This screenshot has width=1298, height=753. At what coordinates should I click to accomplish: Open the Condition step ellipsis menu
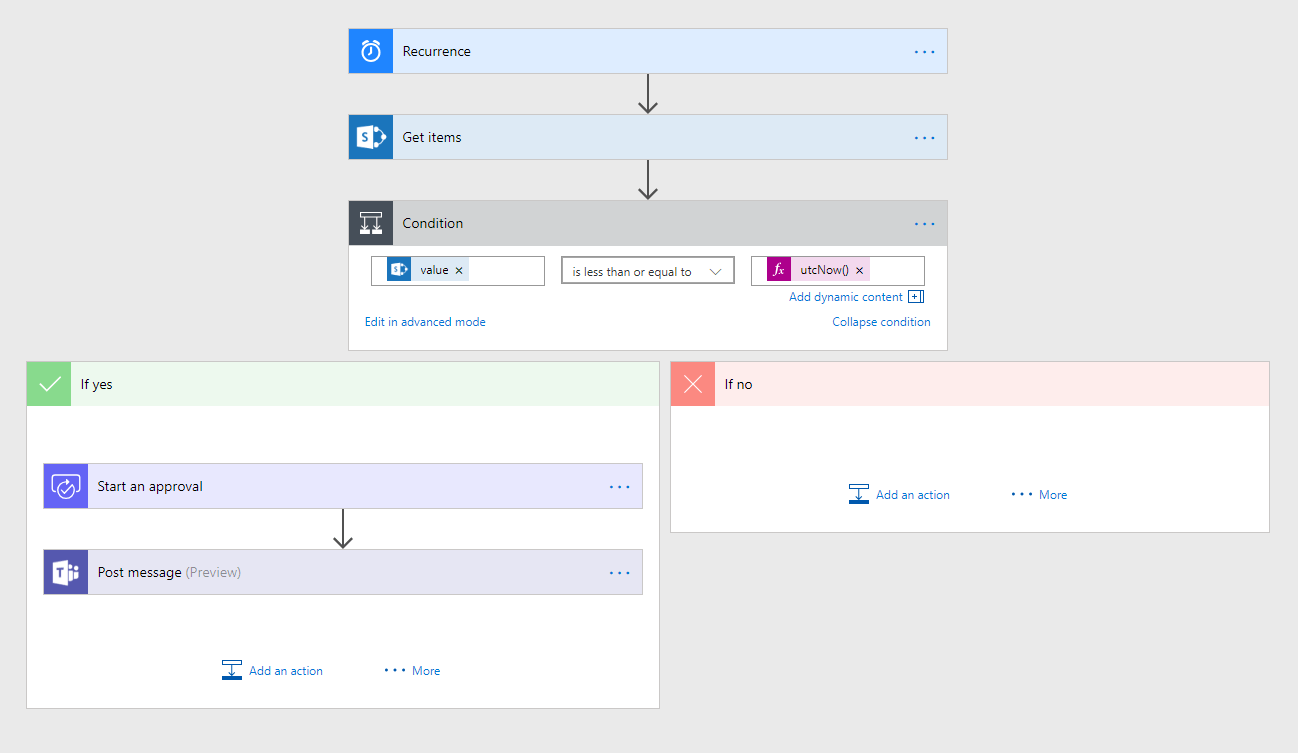924,223
